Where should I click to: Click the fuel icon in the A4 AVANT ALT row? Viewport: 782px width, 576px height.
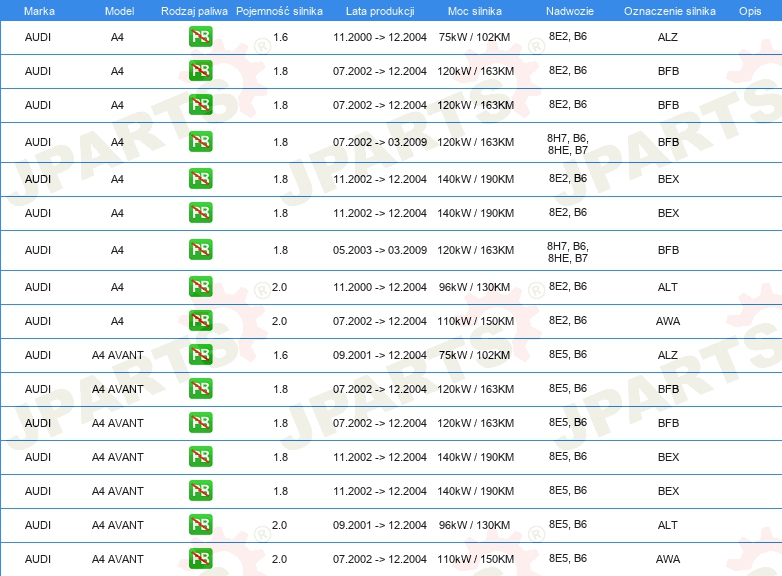coord(200,524)
